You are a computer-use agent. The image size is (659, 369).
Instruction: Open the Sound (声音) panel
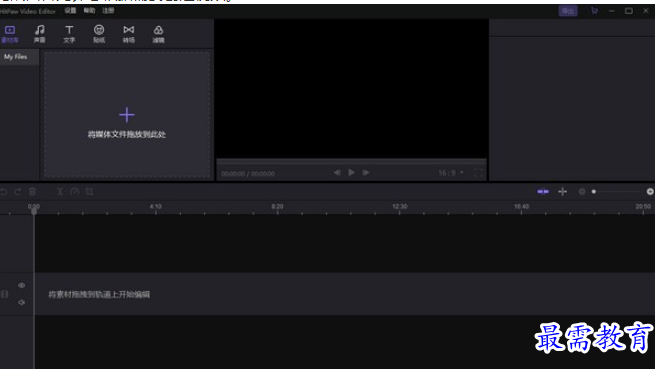[x=40, y=34]
